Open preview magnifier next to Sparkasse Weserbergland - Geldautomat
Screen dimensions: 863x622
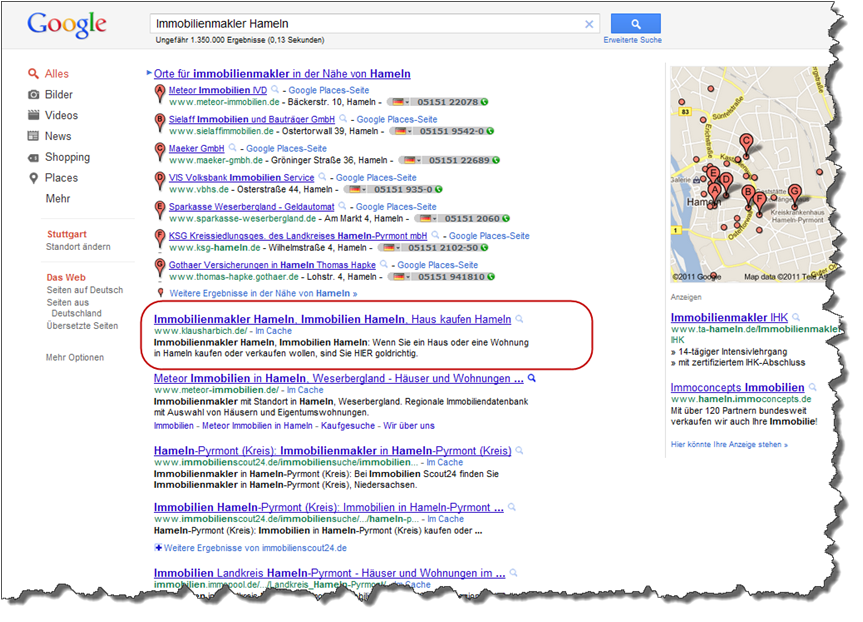pos(342,206)
